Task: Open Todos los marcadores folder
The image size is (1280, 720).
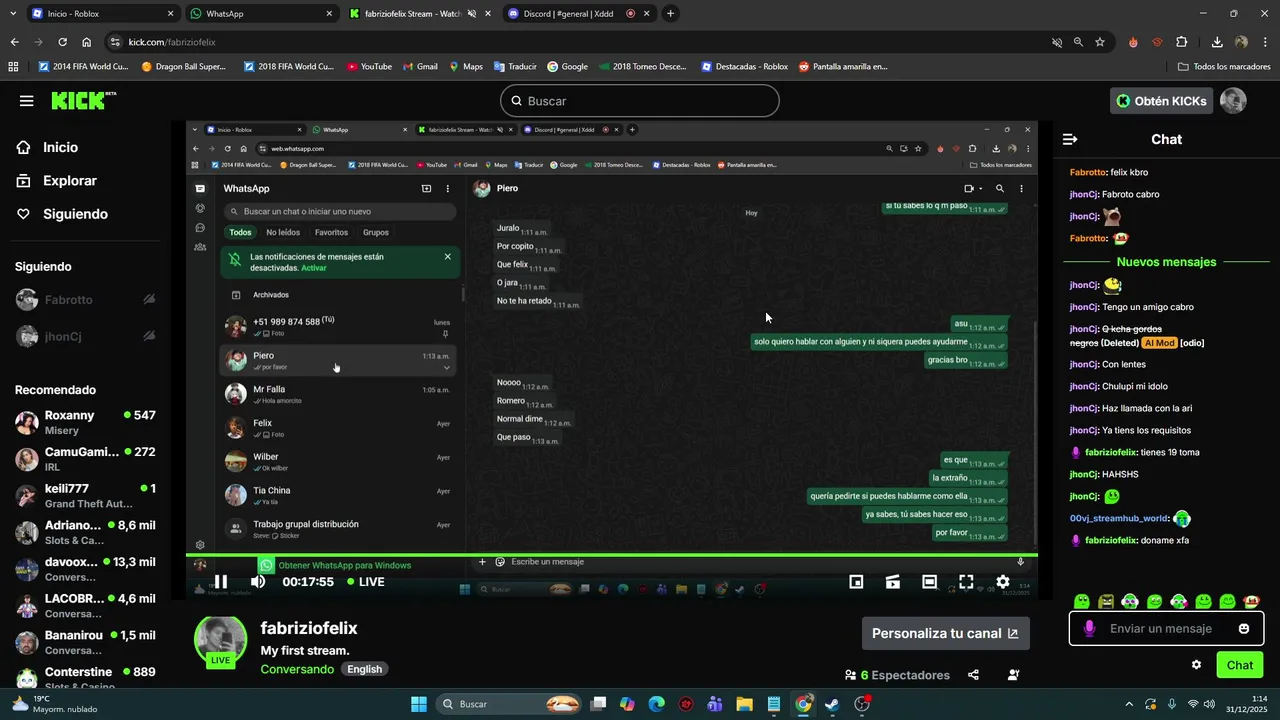Action: [x=1224, y=67]
